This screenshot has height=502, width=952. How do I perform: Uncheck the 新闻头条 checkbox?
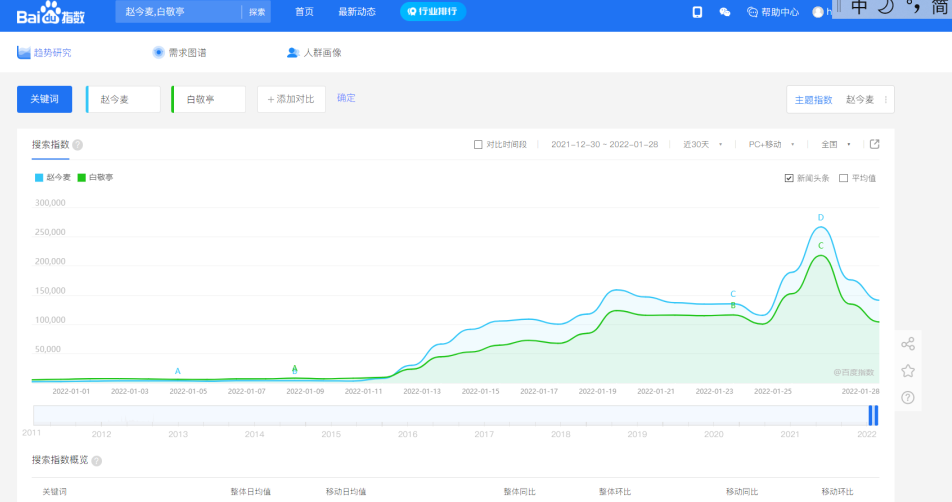(789, 178)
